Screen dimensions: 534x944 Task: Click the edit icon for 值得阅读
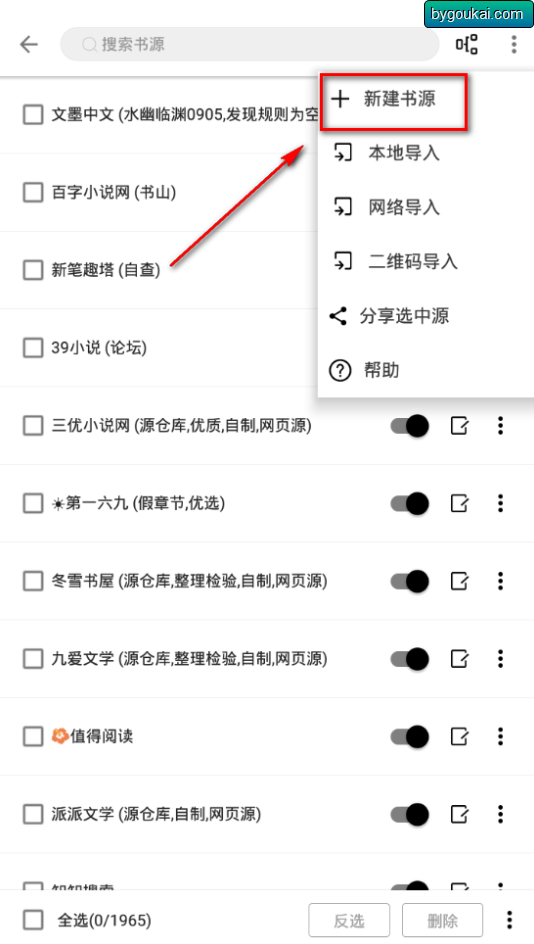pyautogui.click(x=460, y=736)
